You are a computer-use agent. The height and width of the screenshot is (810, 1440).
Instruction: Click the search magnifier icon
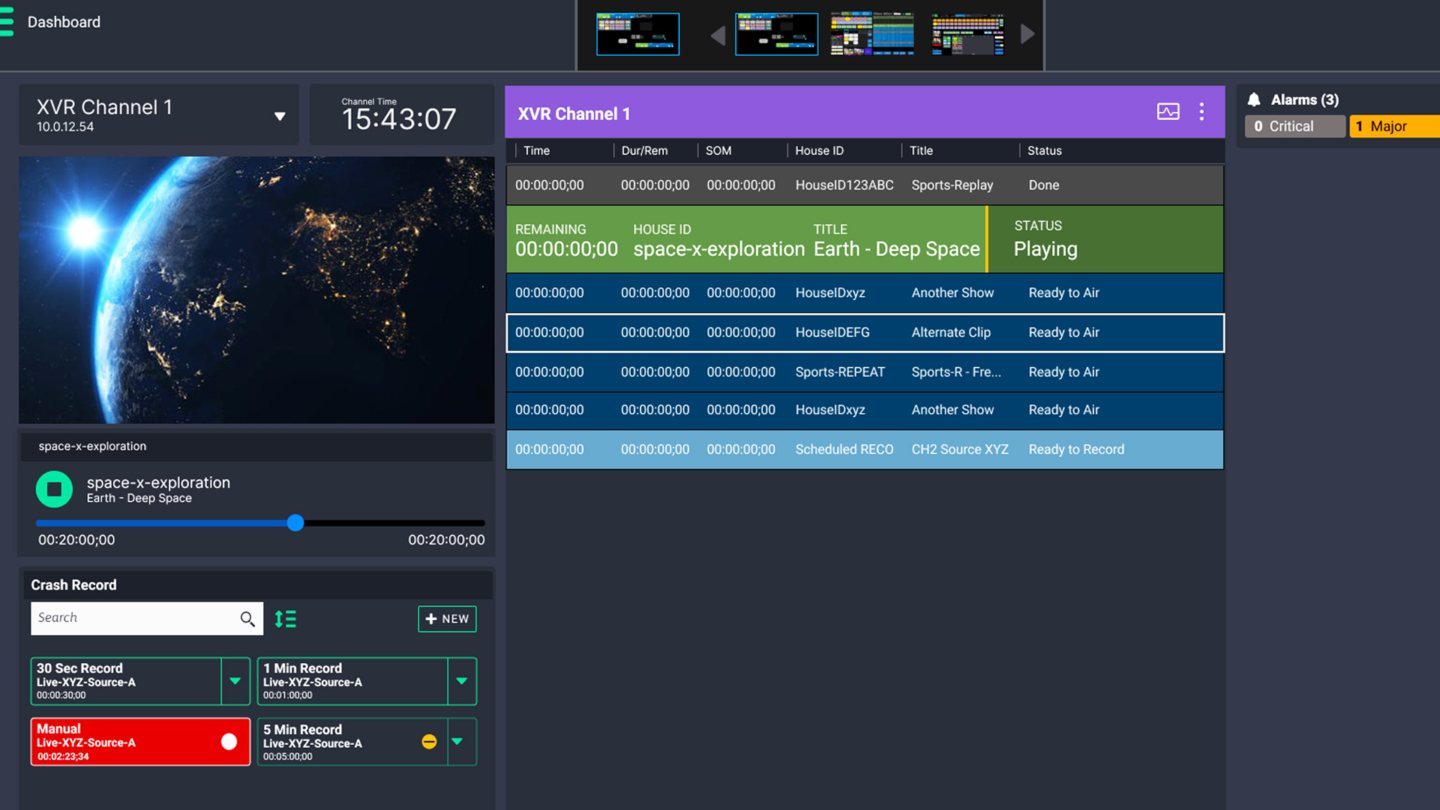(x=247, y=619)
